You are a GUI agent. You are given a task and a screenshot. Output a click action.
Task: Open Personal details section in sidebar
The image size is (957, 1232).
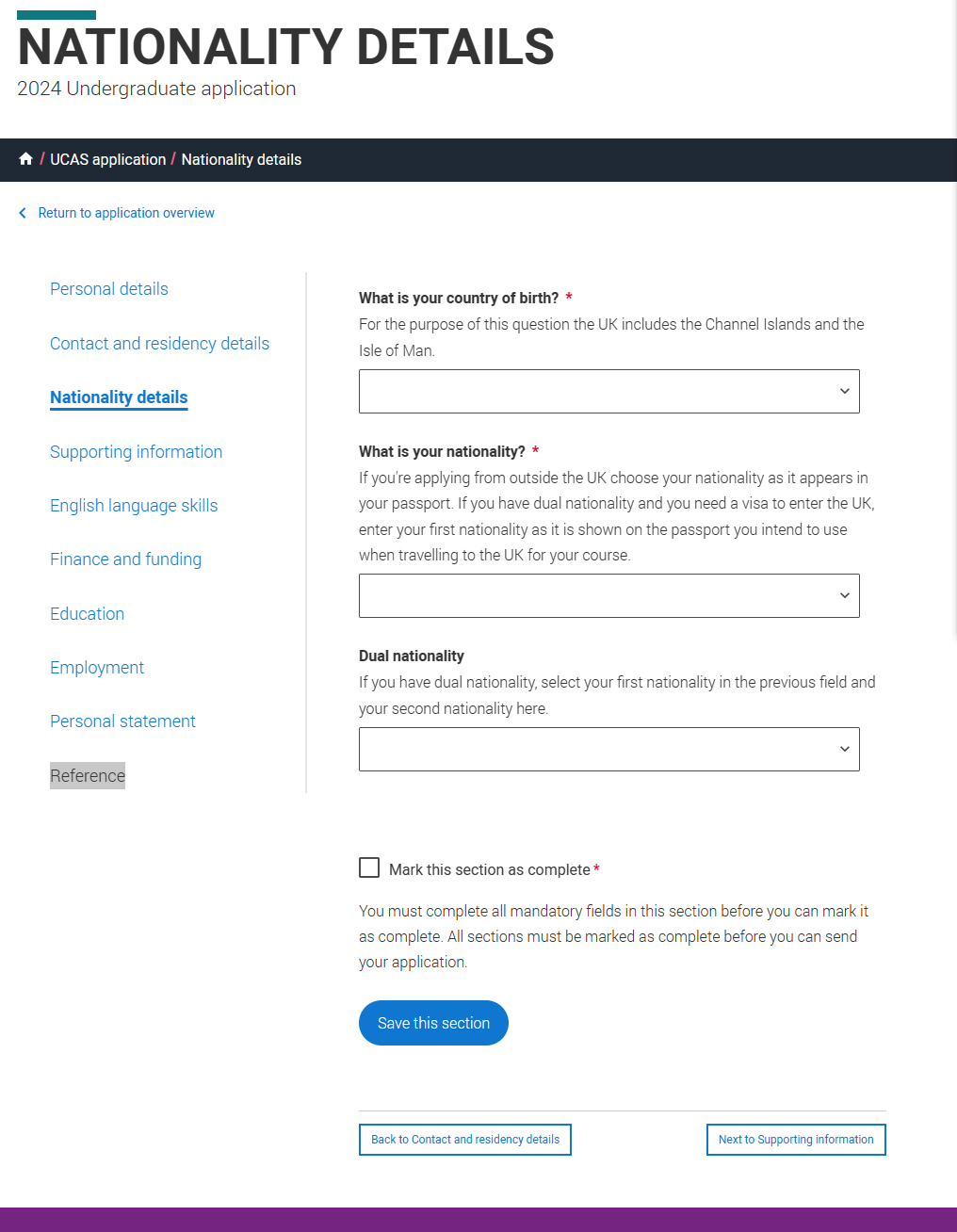[109, 289]
